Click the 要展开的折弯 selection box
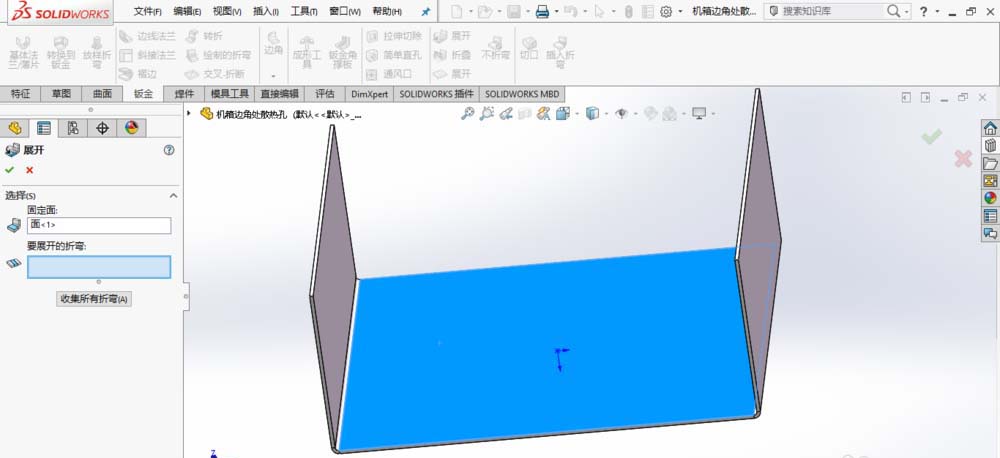This screenshot has width=1000, height=458. tap(99, 267)
